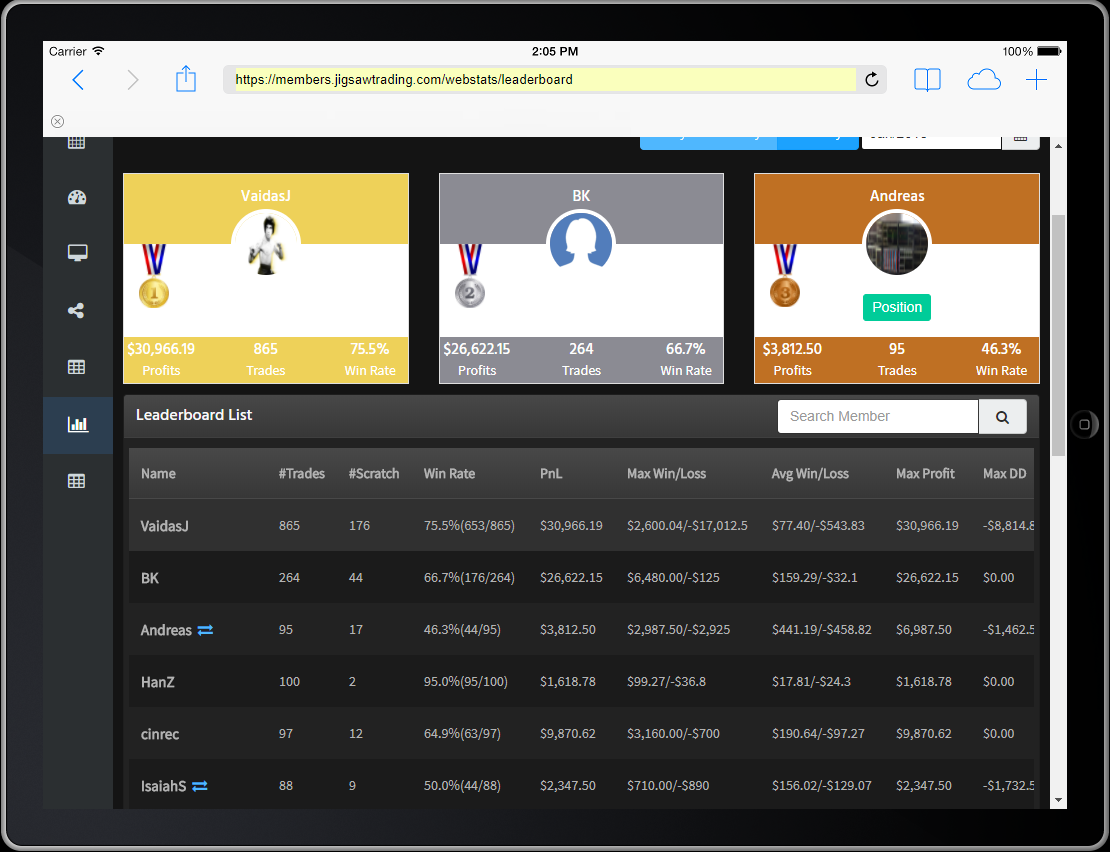1110x852 pixels.
Task: Open the Safari share sheet icon
Action: pos(186,80)
